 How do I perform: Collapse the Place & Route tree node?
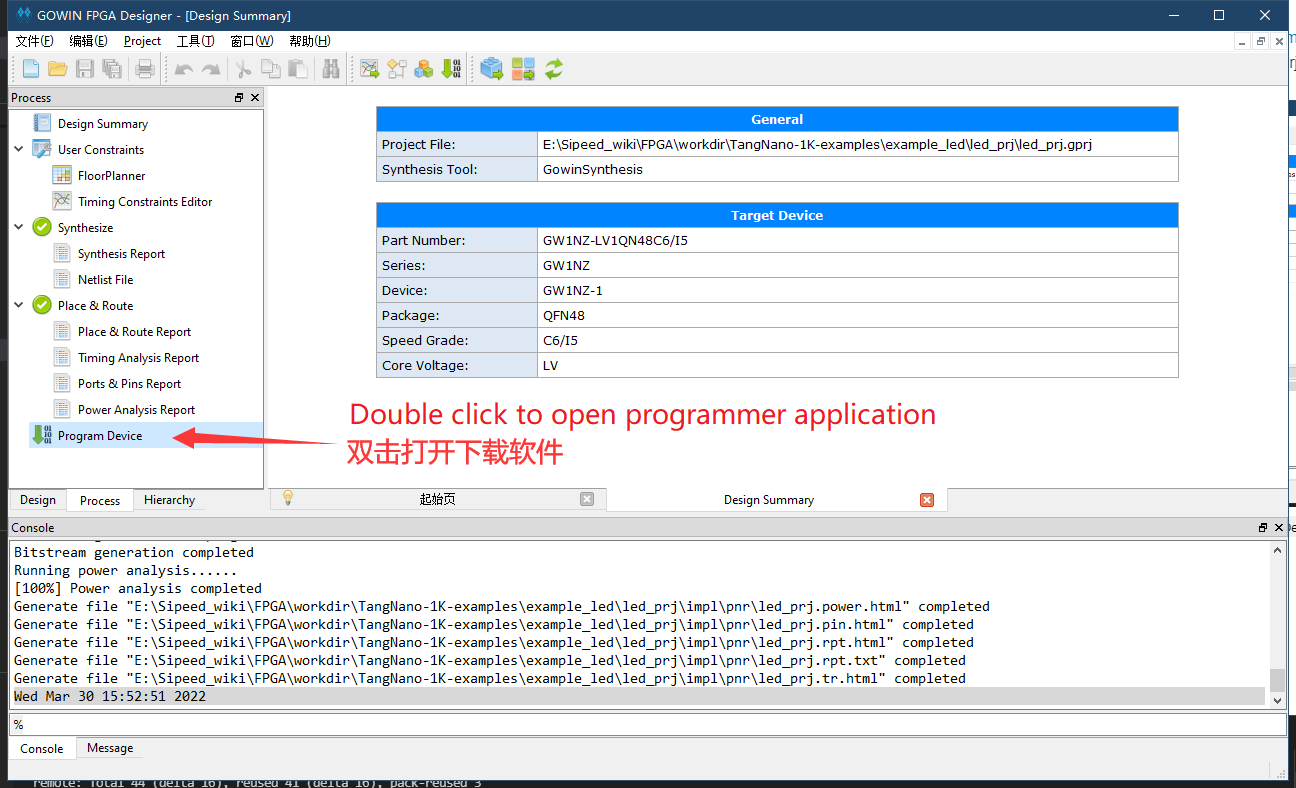19,305
